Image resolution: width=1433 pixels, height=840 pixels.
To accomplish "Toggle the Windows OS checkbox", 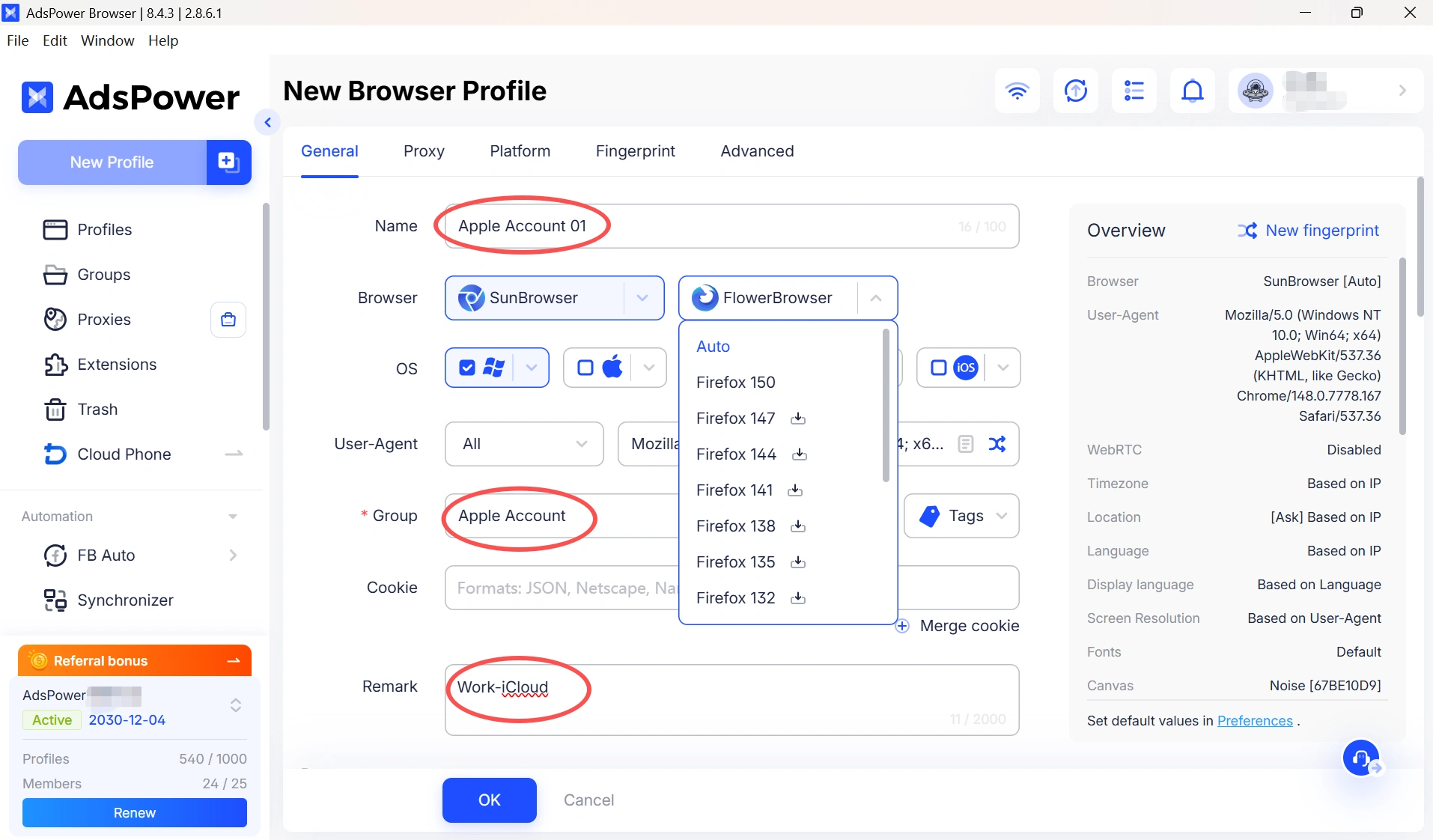I will coord(466,368).
